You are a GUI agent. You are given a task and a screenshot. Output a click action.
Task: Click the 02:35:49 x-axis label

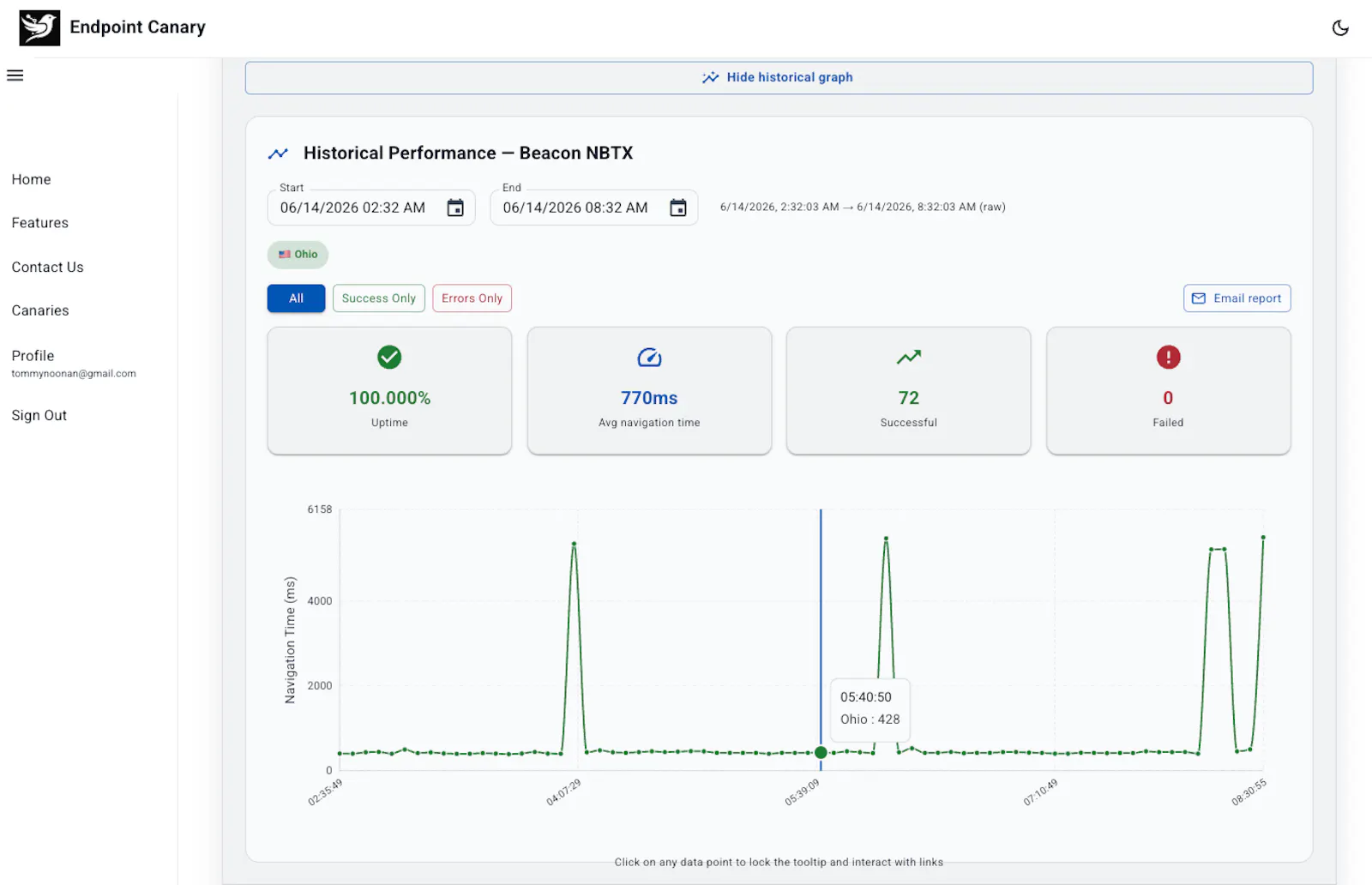click(x=325, y=792)
